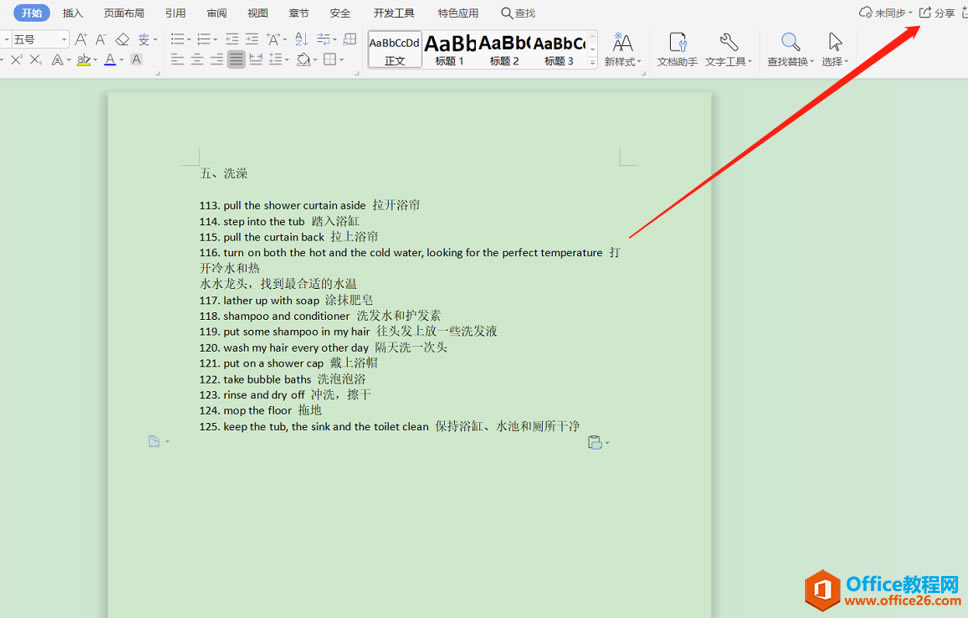
Task: Open the 选择 cursor tool menu
Action: pyautogui.click(x=835, y=49)
